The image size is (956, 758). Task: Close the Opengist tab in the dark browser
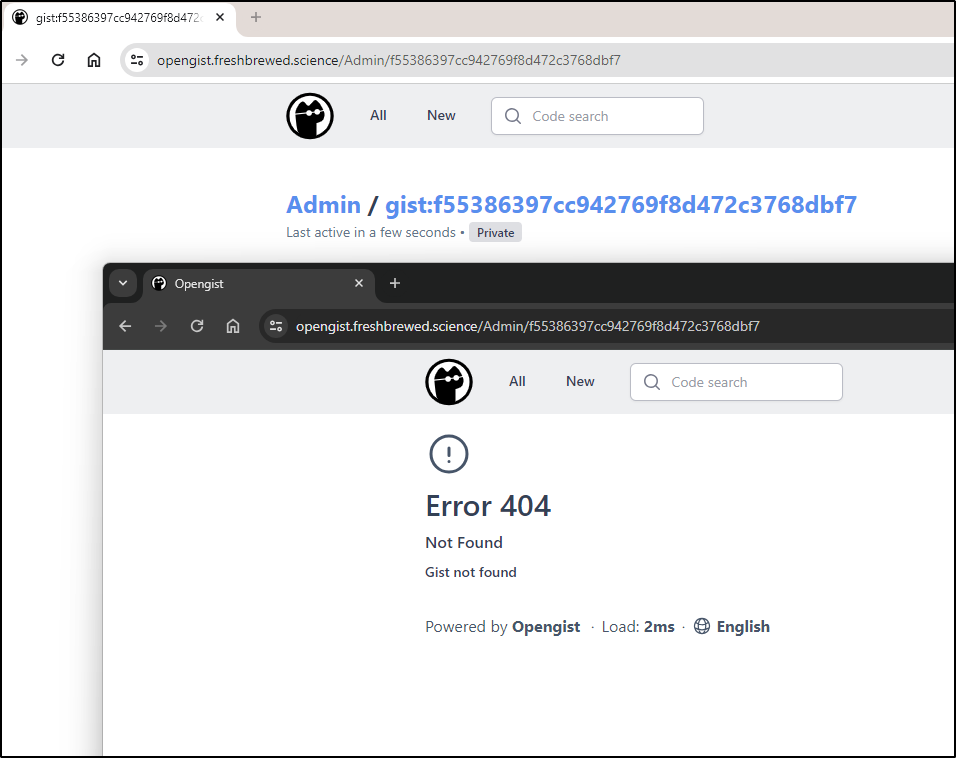click(358, 283)
